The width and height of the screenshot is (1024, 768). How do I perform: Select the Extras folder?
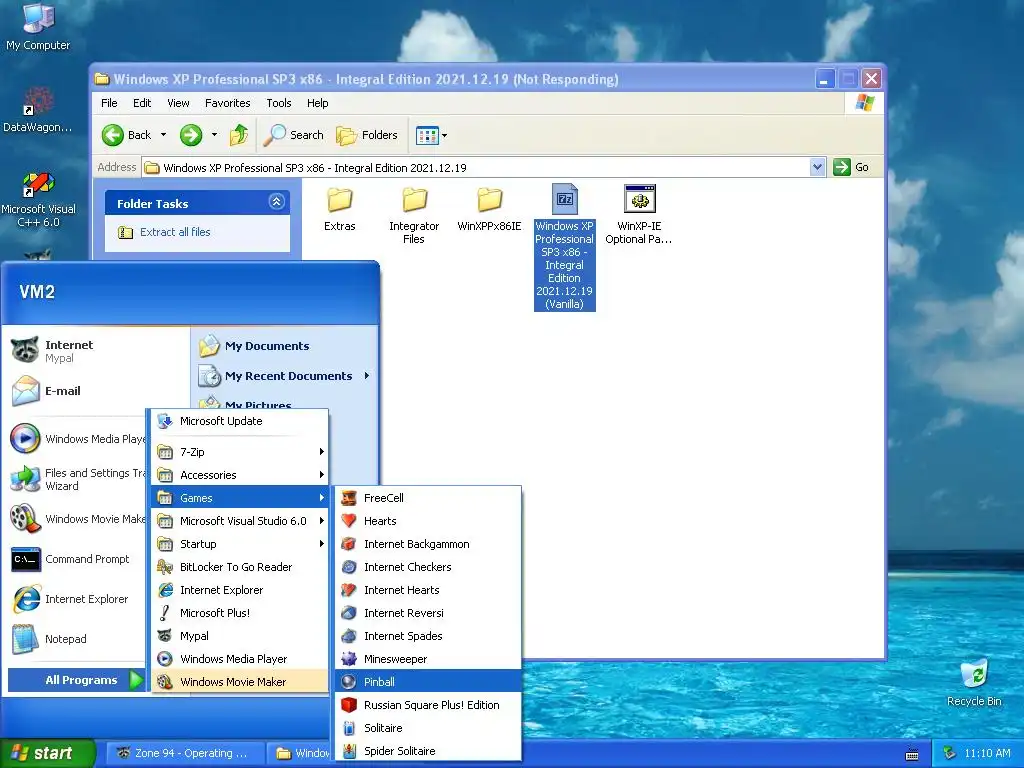click(x=340, y=209)
